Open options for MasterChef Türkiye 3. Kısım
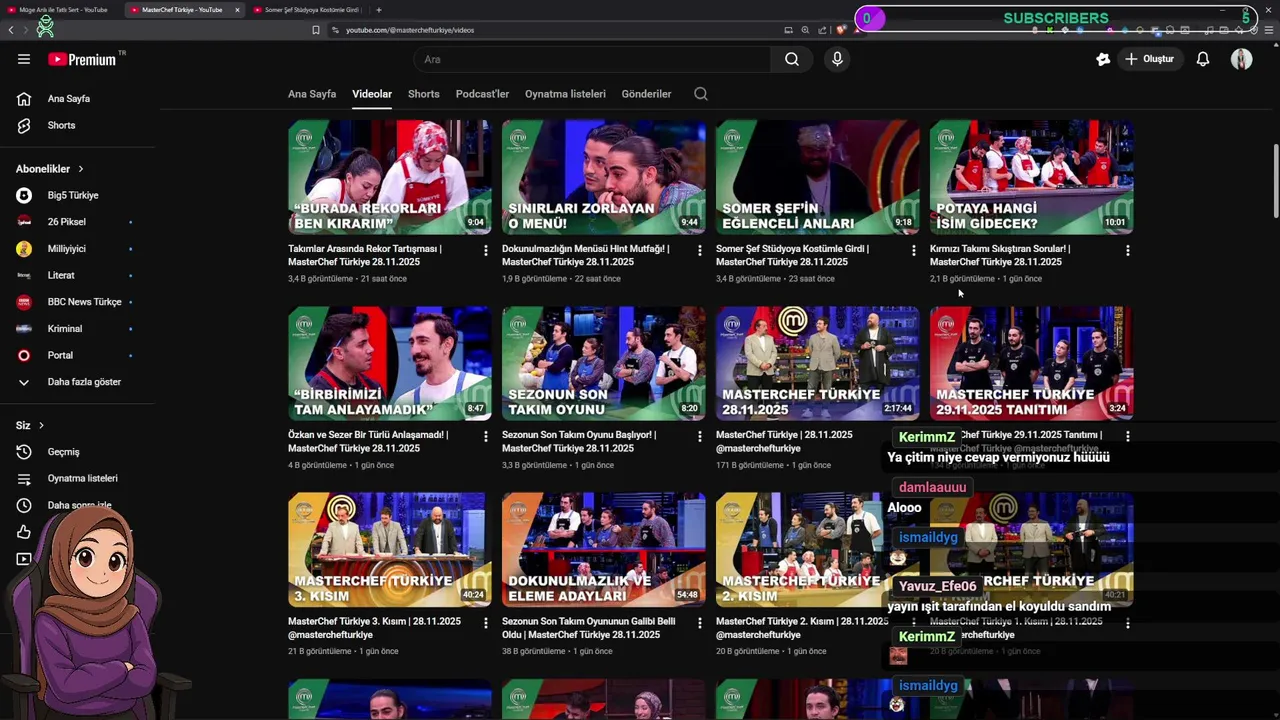1280x720 pixels. [x=486, y=622]
